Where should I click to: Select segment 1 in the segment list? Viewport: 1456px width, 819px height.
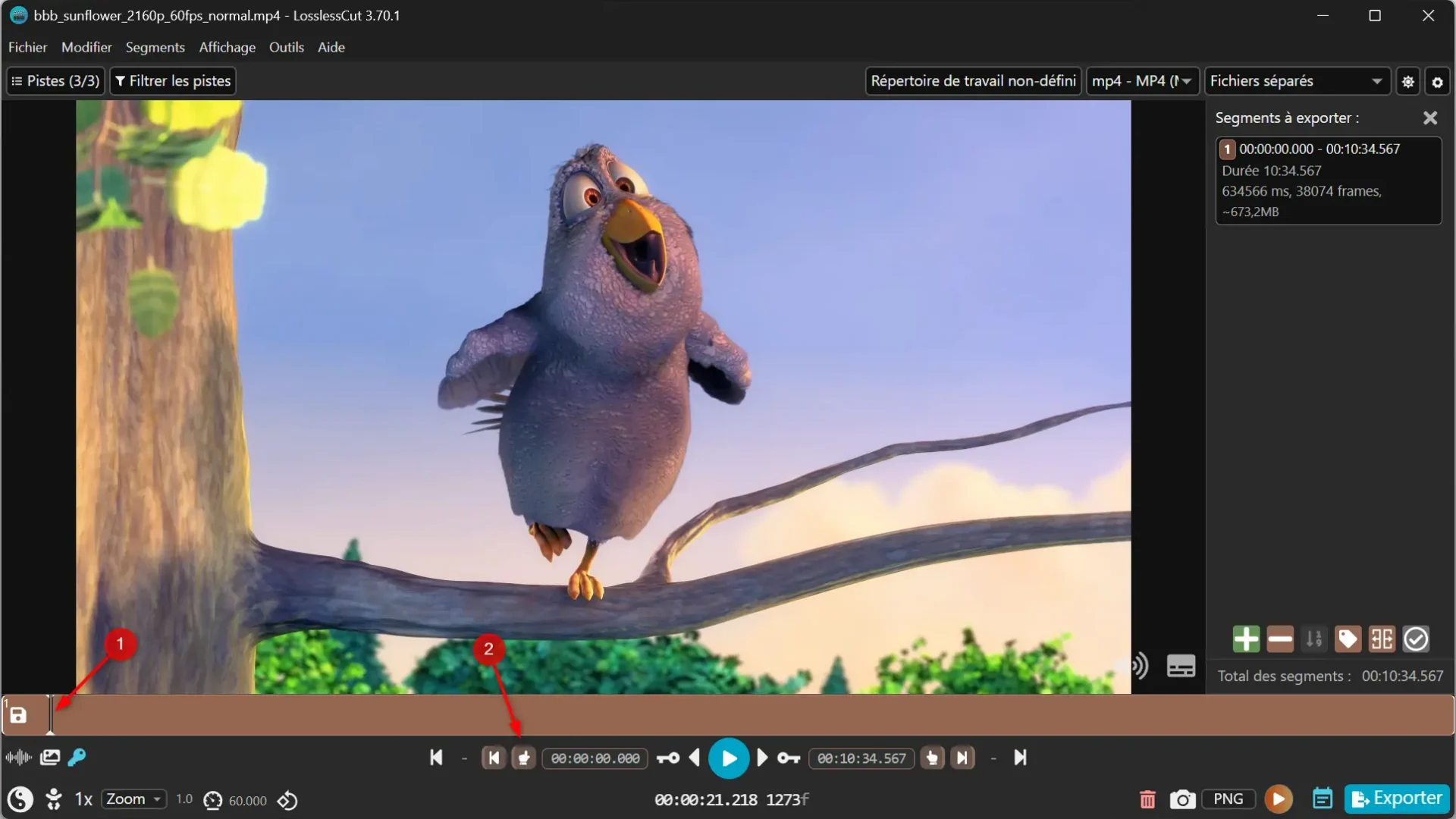click(x=1329, y=180)
